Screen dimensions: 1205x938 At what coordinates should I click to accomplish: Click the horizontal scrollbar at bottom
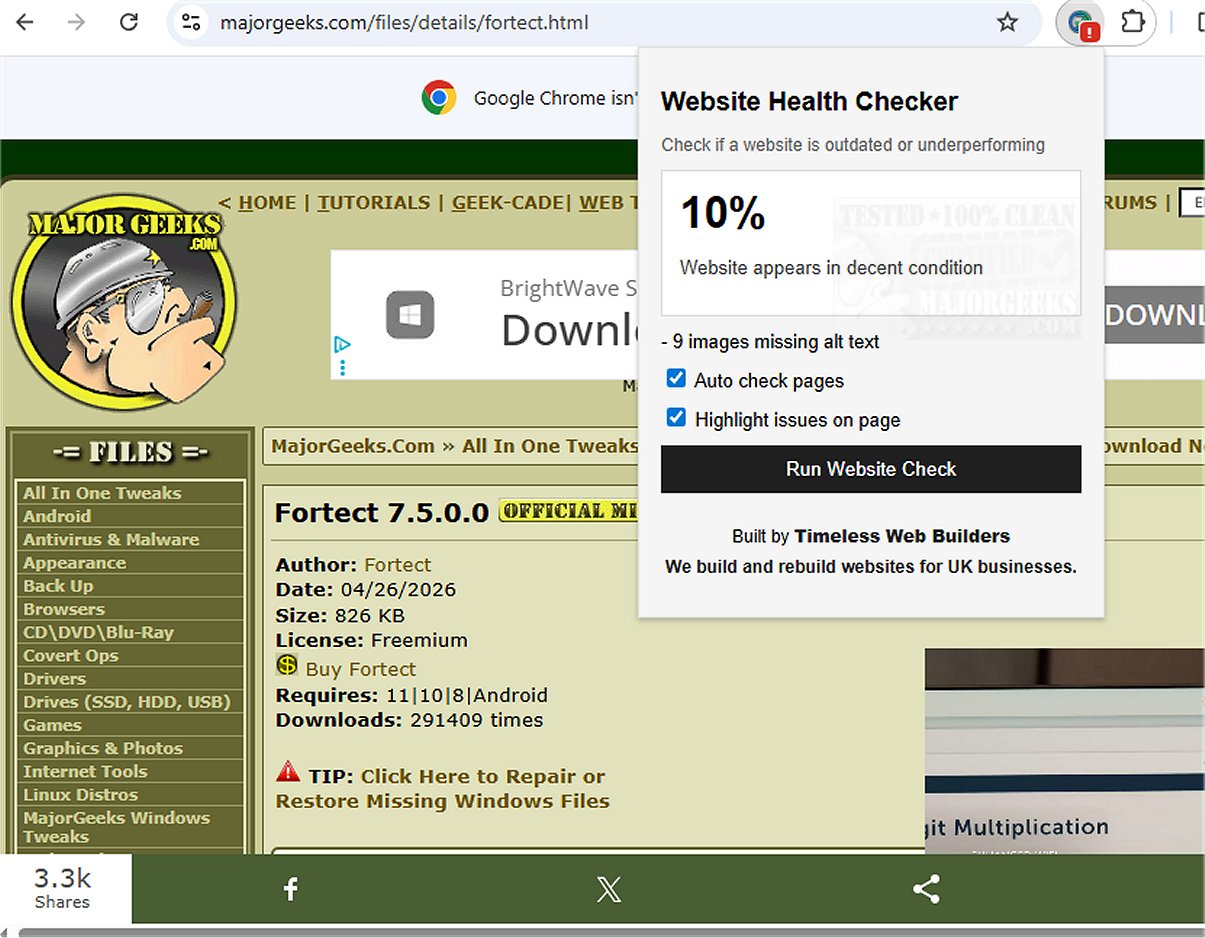coord(602,931)
